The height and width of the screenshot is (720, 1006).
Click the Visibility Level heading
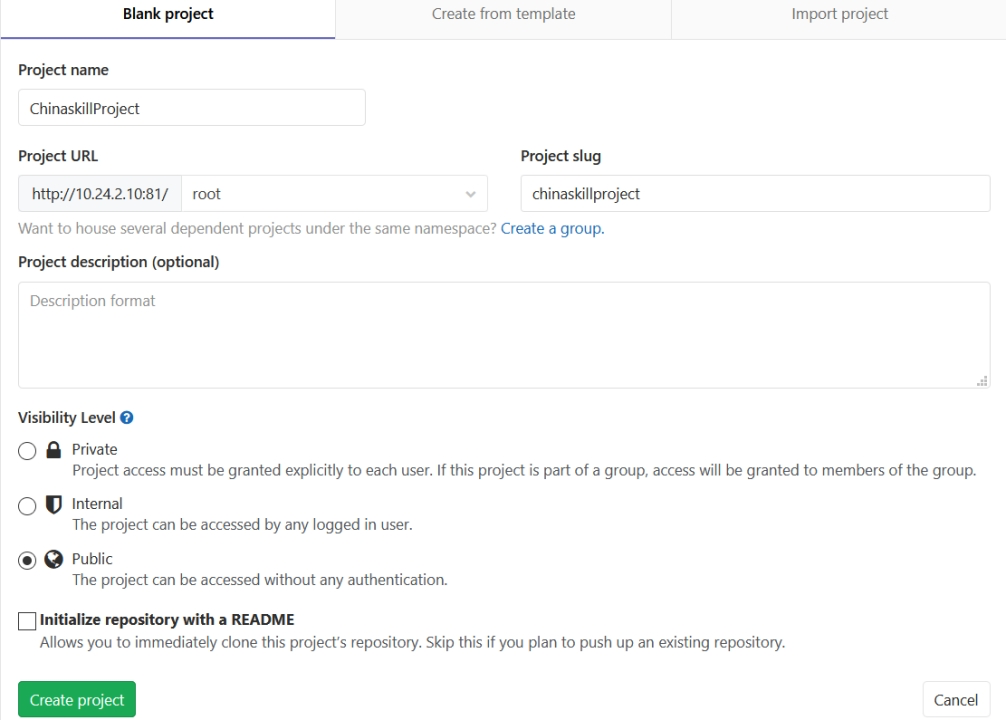pyautogui.click(x=67, y=418)
